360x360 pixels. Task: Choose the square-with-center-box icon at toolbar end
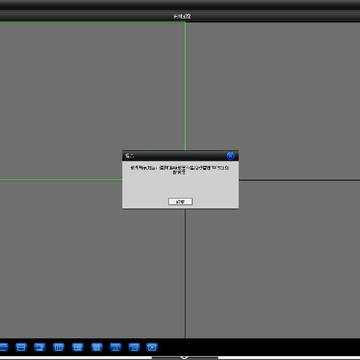[x=152, y=347]
